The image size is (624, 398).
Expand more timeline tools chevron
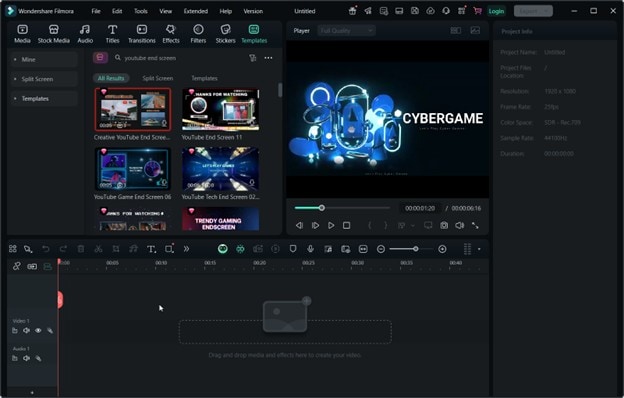coord(186,249)
